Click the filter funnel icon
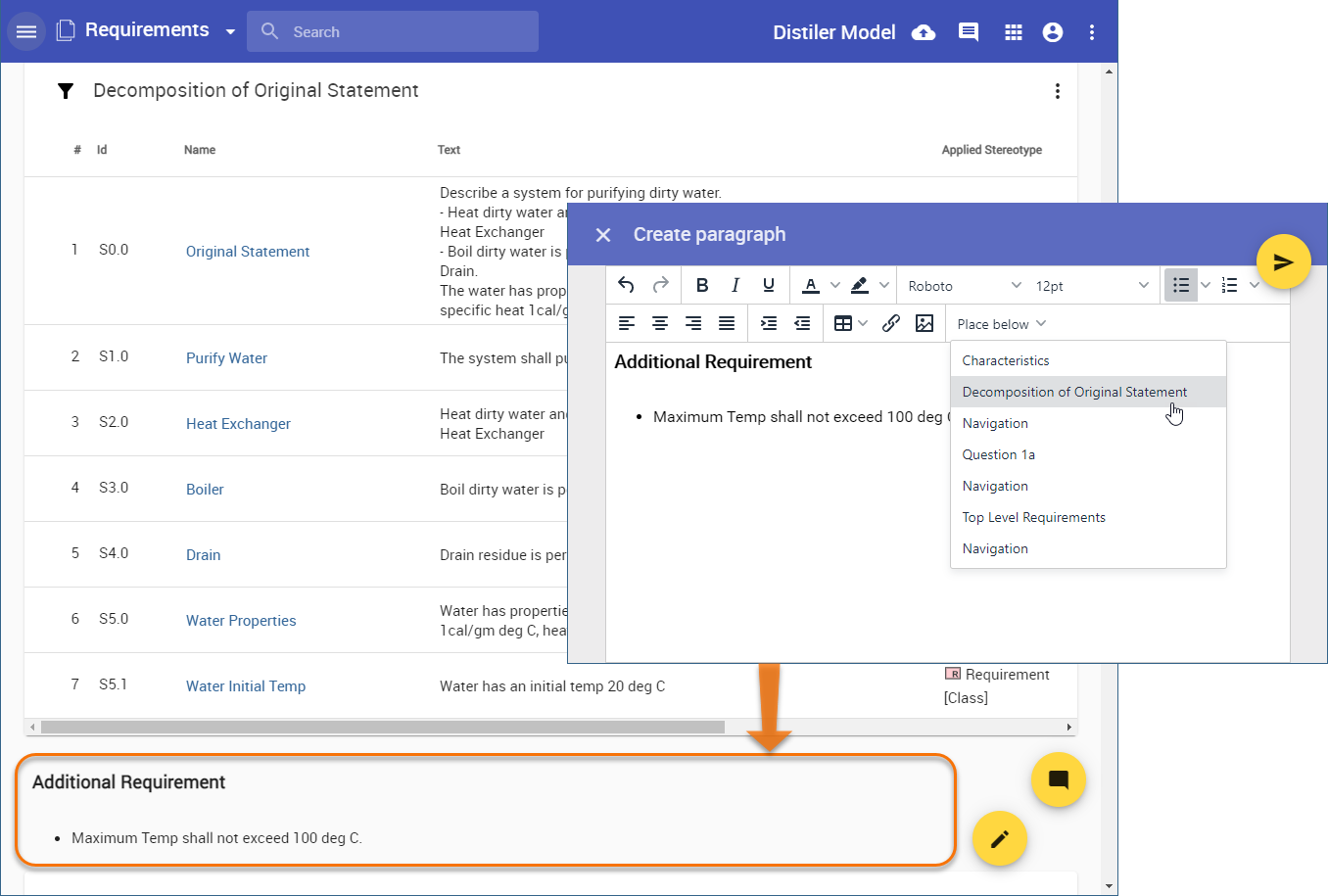This screenshot has height=896, width=1328. click(66, 91)
